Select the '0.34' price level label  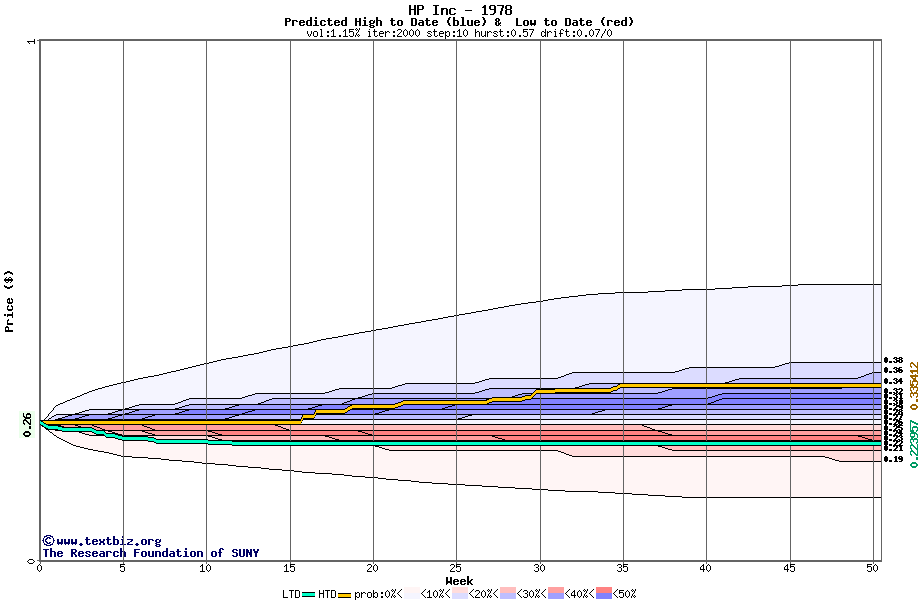coord(894,381)
